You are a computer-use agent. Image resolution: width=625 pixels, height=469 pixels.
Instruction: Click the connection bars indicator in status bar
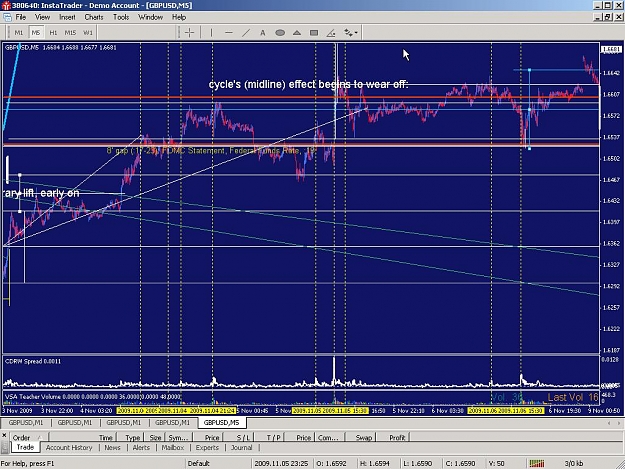(x=537, y=463)
